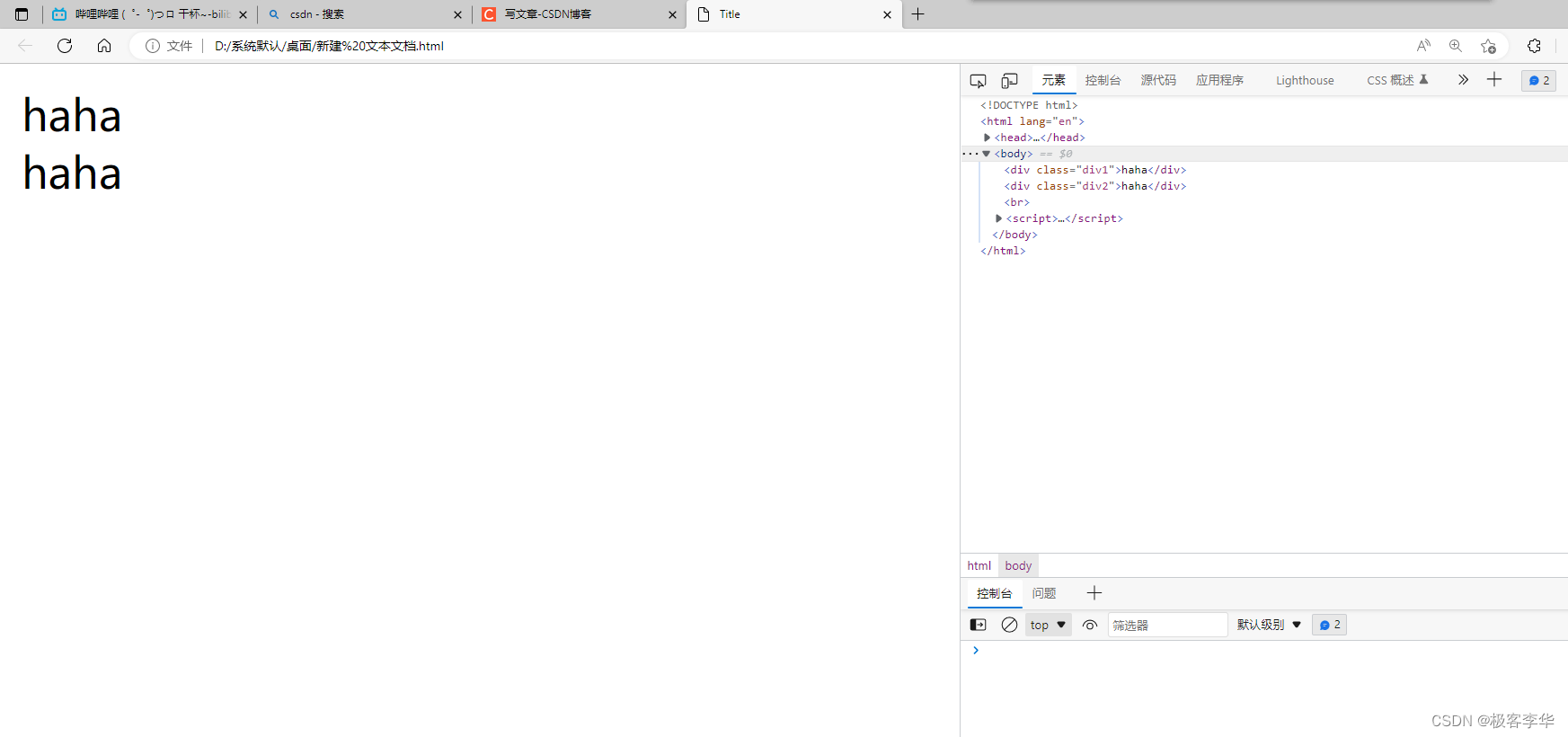This screenshot has width=1568, height=737.
Task: Switch to the 源代码 tab
Action: coord(1158,81)
